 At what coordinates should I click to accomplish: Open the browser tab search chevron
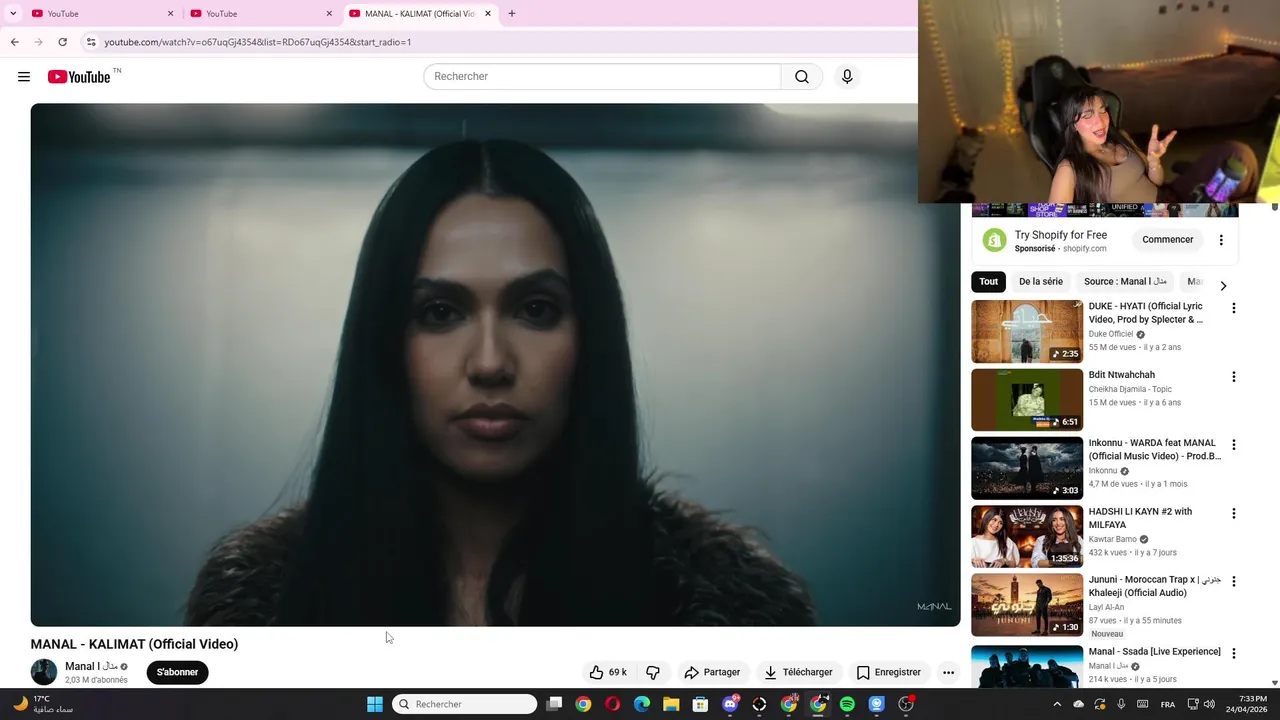tap(13, 13)
